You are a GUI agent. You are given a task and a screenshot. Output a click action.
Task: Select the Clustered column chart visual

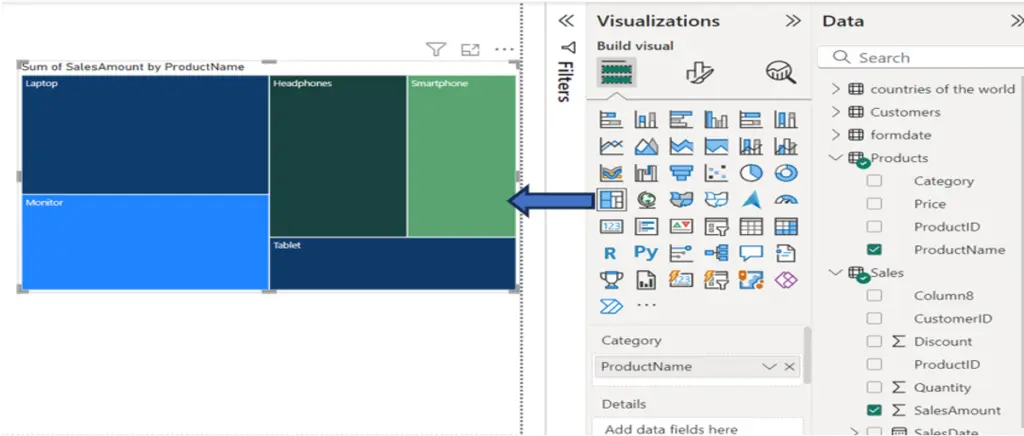716,119
